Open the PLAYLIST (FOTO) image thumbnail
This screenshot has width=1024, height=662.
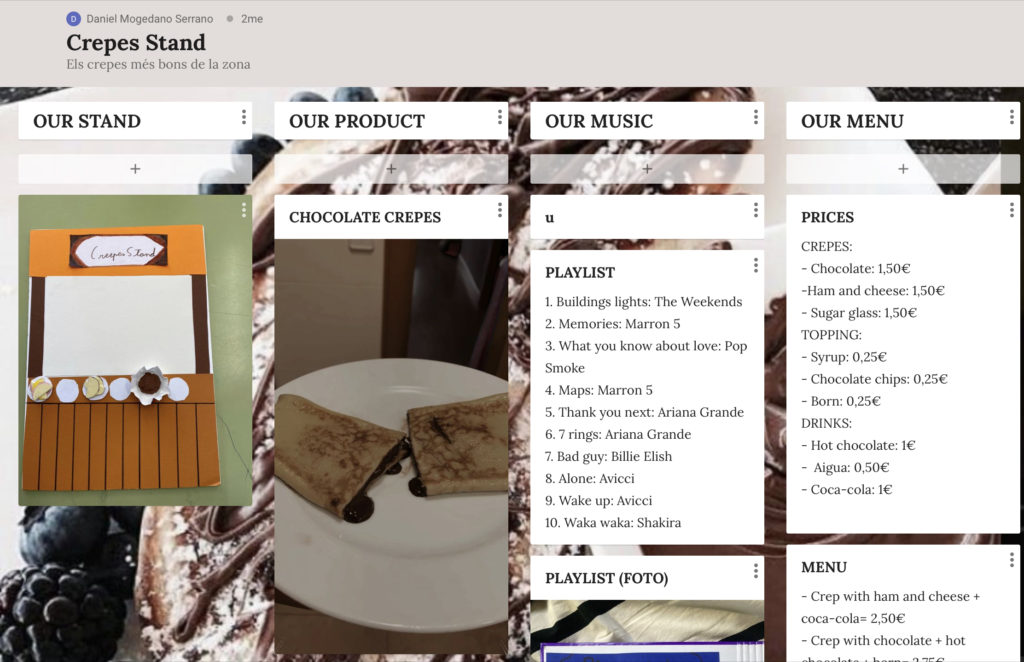tap(647, 631)
